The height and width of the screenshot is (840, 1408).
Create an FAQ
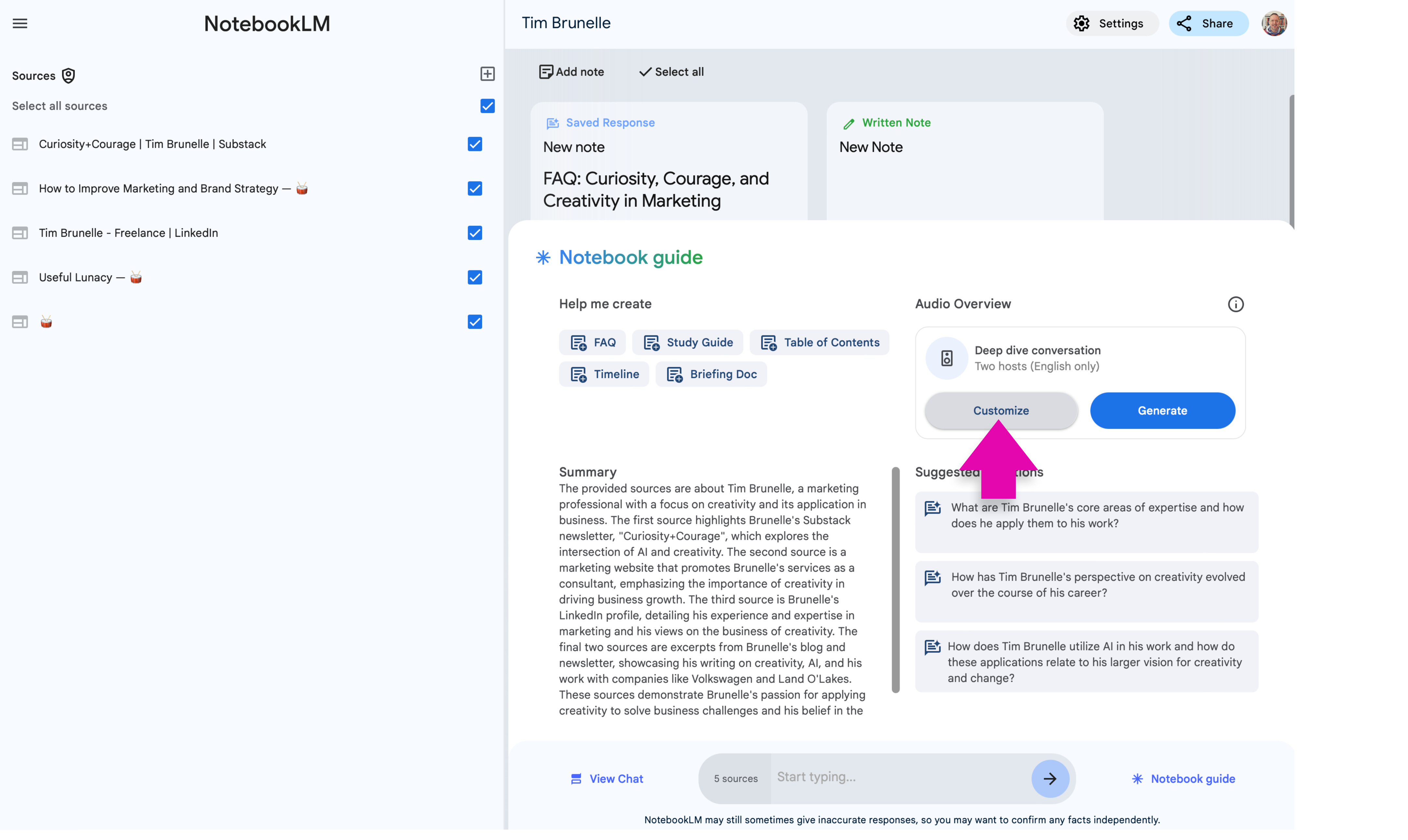point(592,343)
